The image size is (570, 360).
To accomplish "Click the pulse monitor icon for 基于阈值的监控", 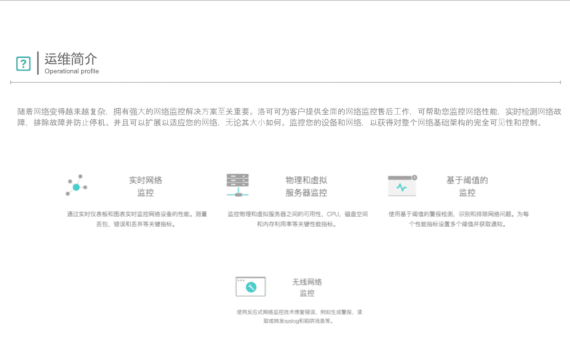I will 402,185.
